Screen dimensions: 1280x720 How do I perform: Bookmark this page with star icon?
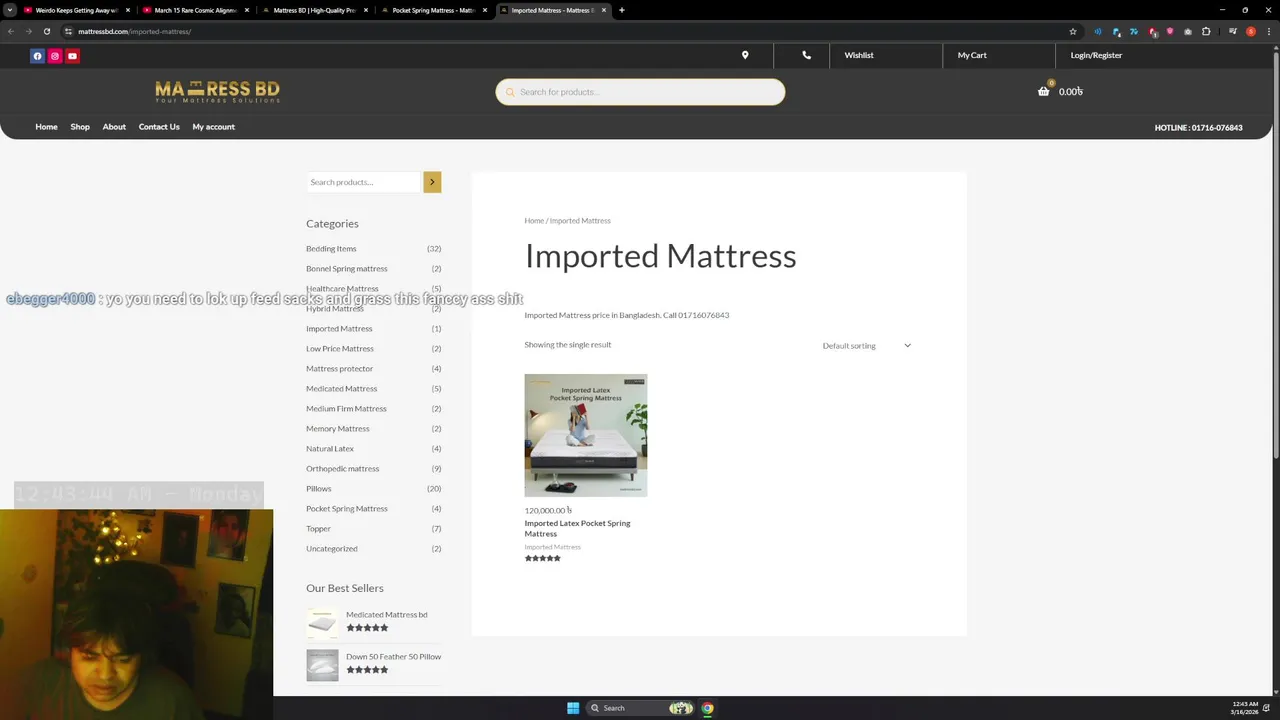(1073, 31)
